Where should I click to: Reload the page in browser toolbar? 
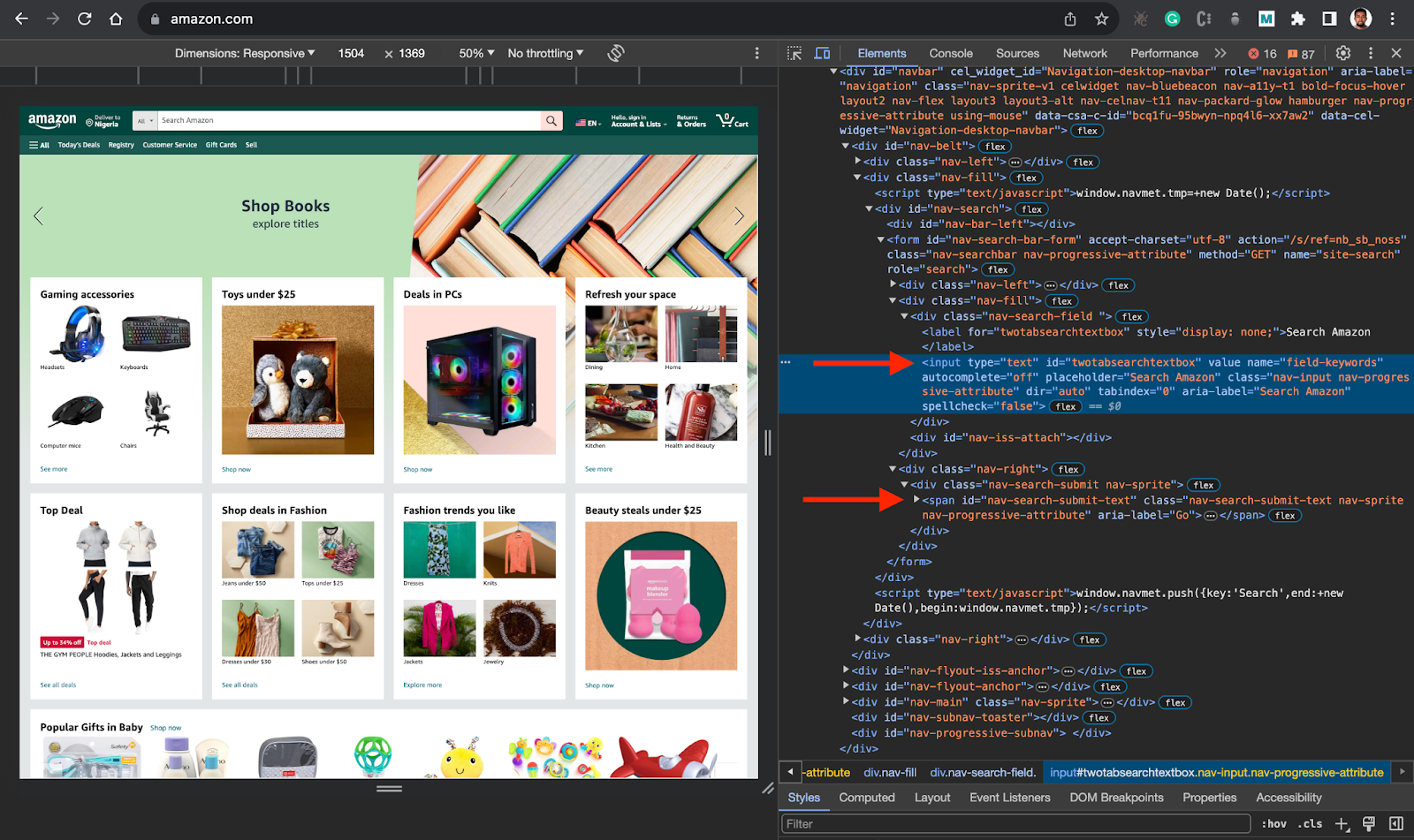(x=85, y=19)
